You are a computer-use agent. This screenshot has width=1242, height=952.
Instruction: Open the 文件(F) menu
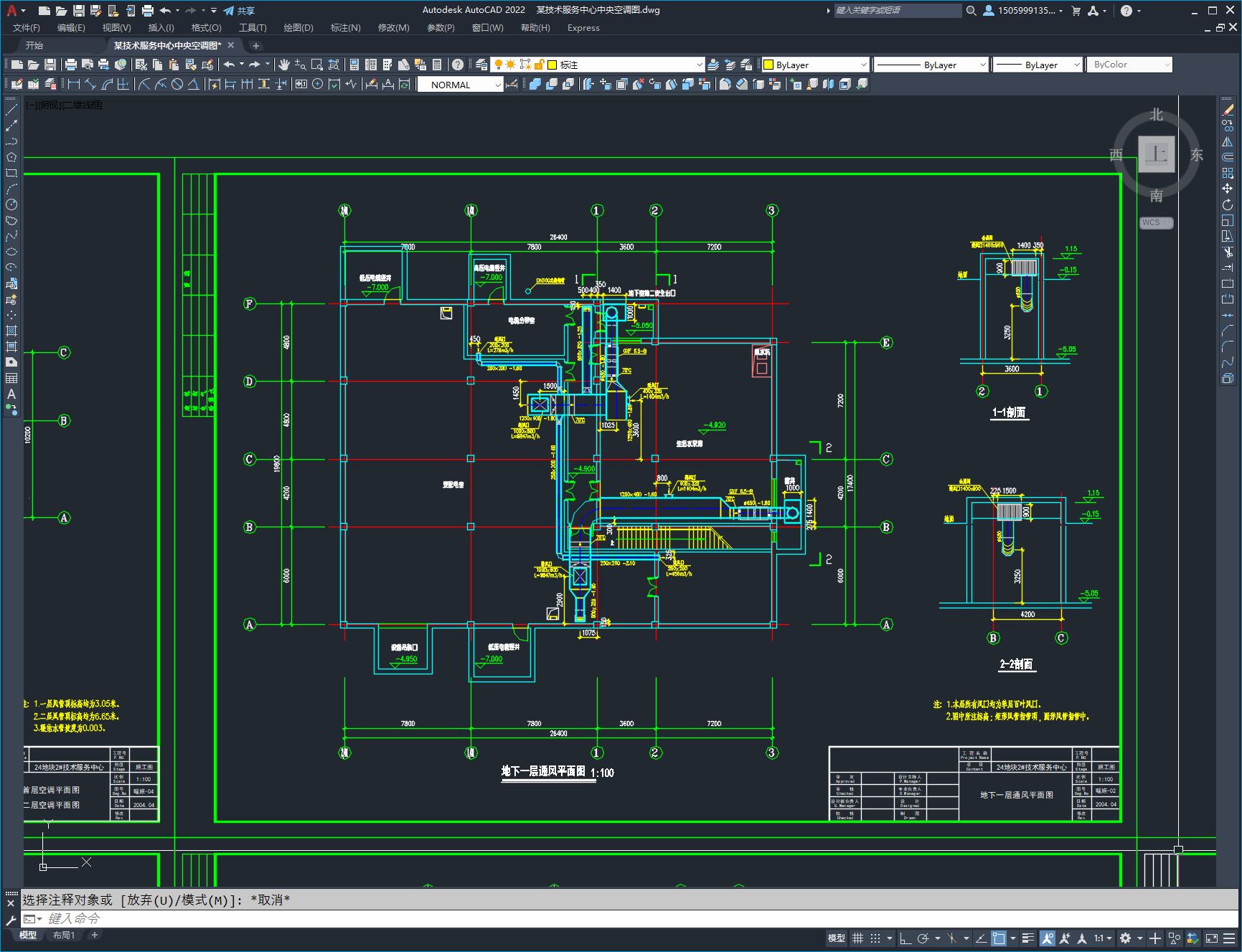click(27, 28)
